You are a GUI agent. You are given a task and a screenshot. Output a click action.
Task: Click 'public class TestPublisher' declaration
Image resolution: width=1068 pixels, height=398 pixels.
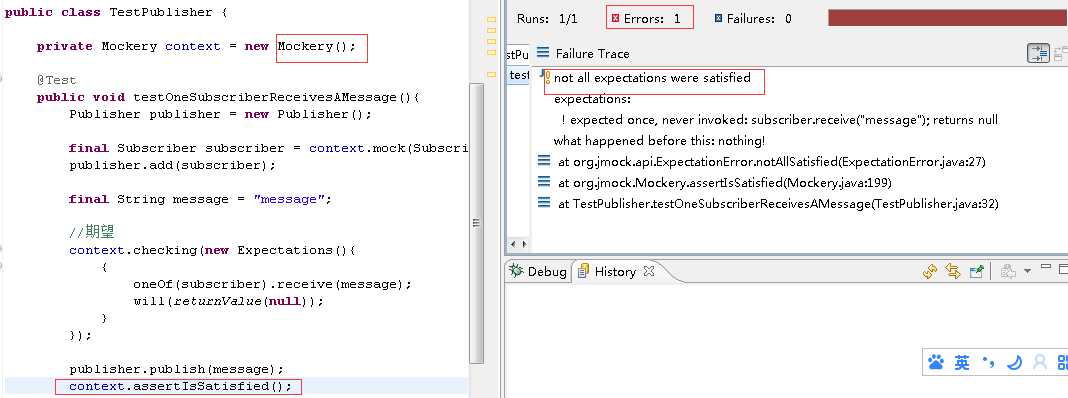(x=116, y=12)
